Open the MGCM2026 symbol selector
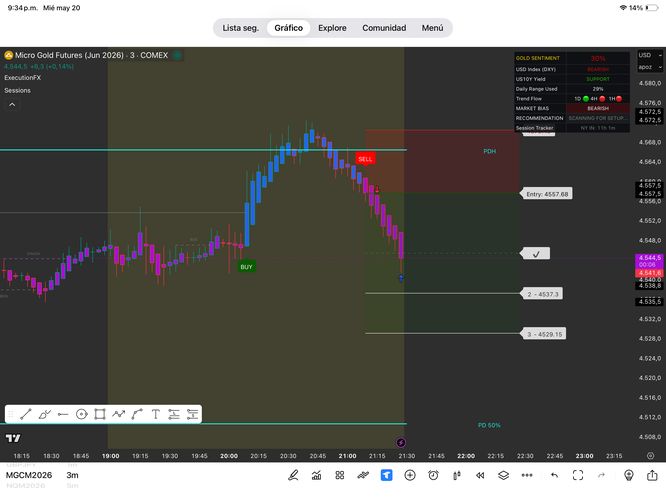Screen dimensions: 666x500 tap(29, 475)
